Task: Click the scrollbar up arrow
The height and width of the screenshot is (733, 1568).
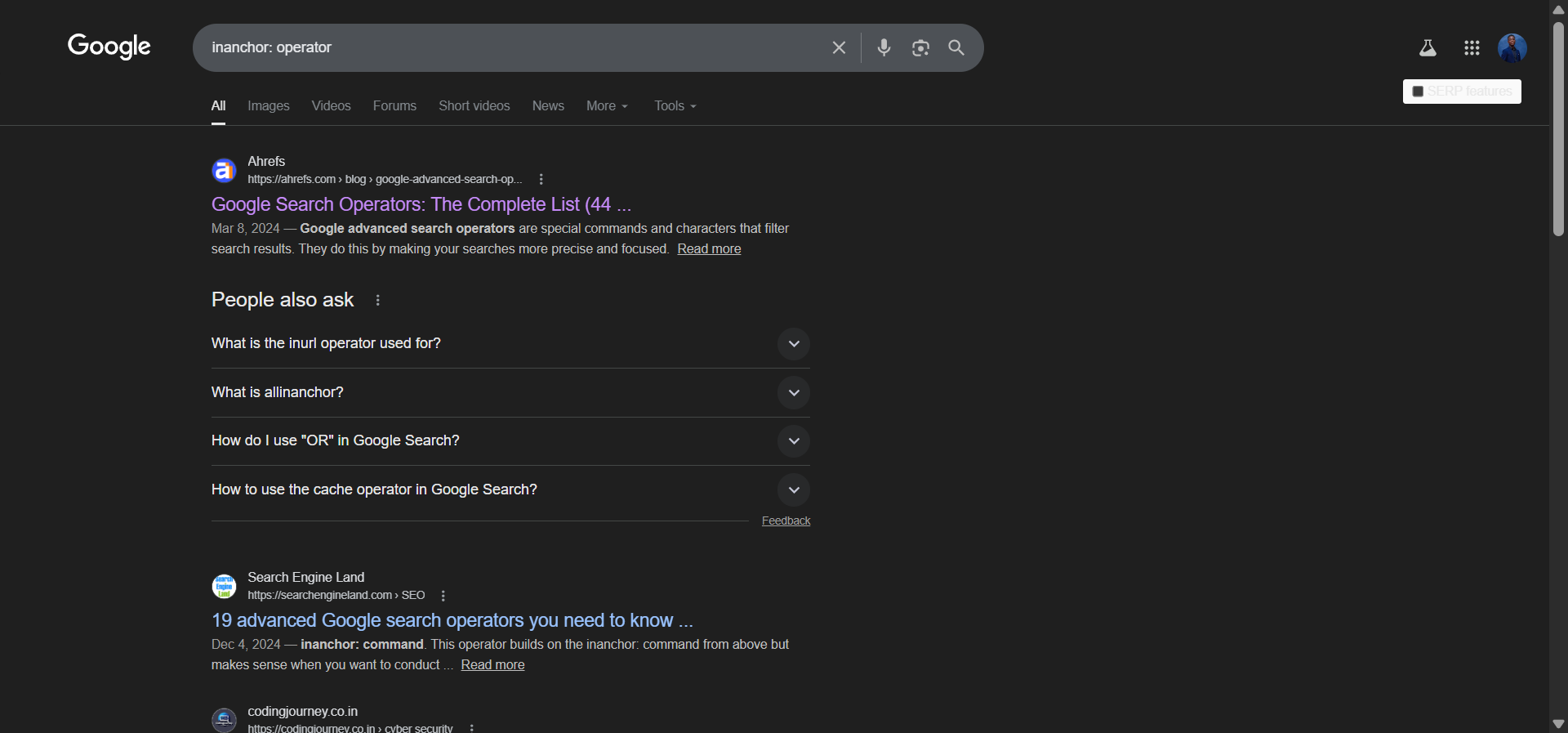Action: click(1558, 9)
